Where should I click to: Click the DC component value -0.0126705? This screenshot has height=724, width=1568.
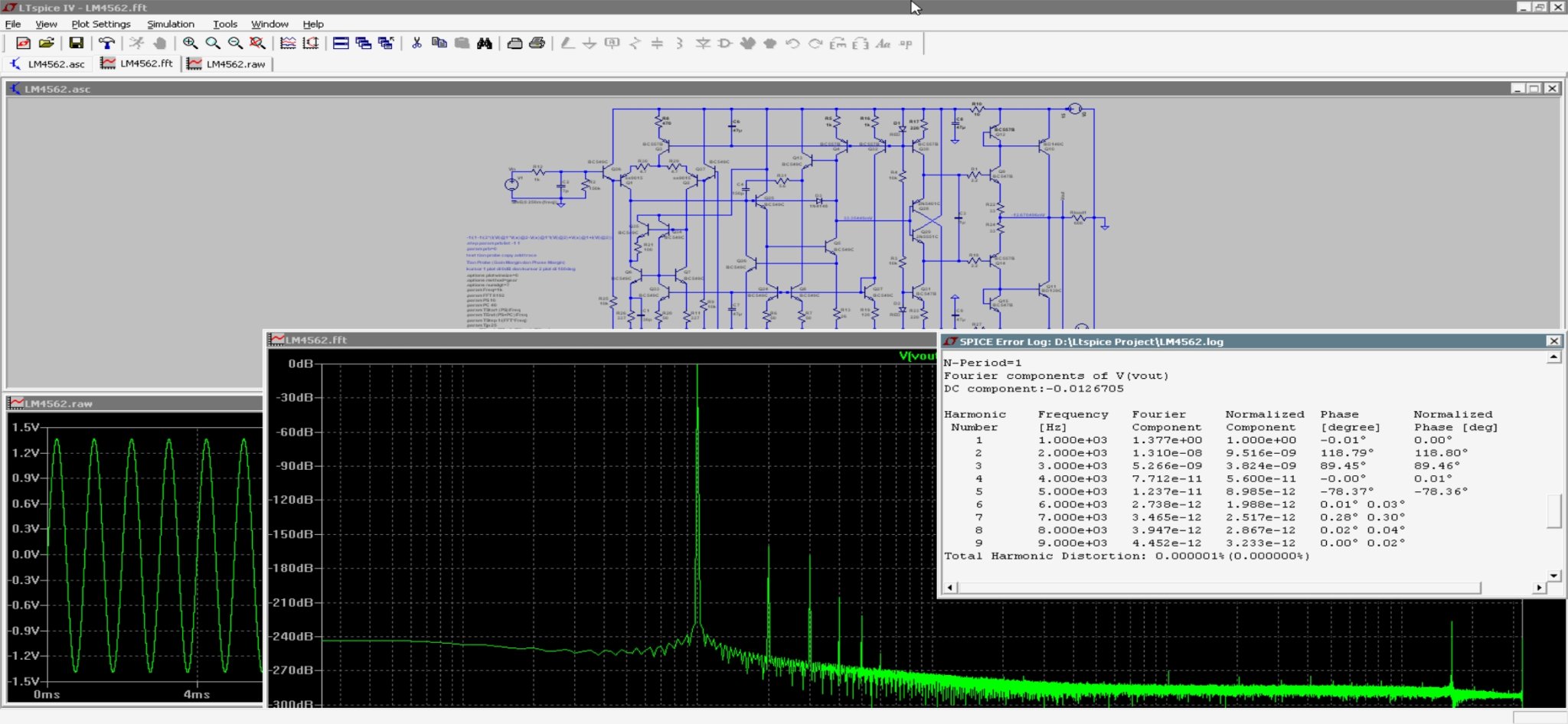pyautogui.click(x=1084, y=389)
